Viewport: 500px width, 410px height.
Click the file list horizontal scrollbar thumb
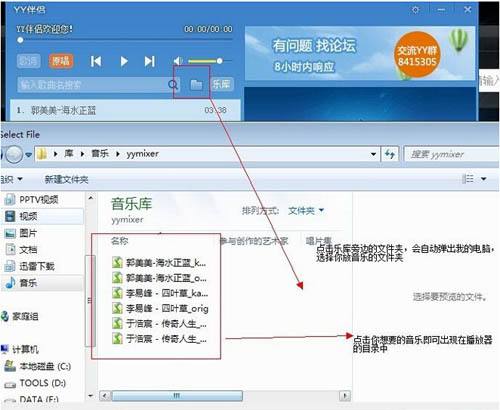[177, 396]
